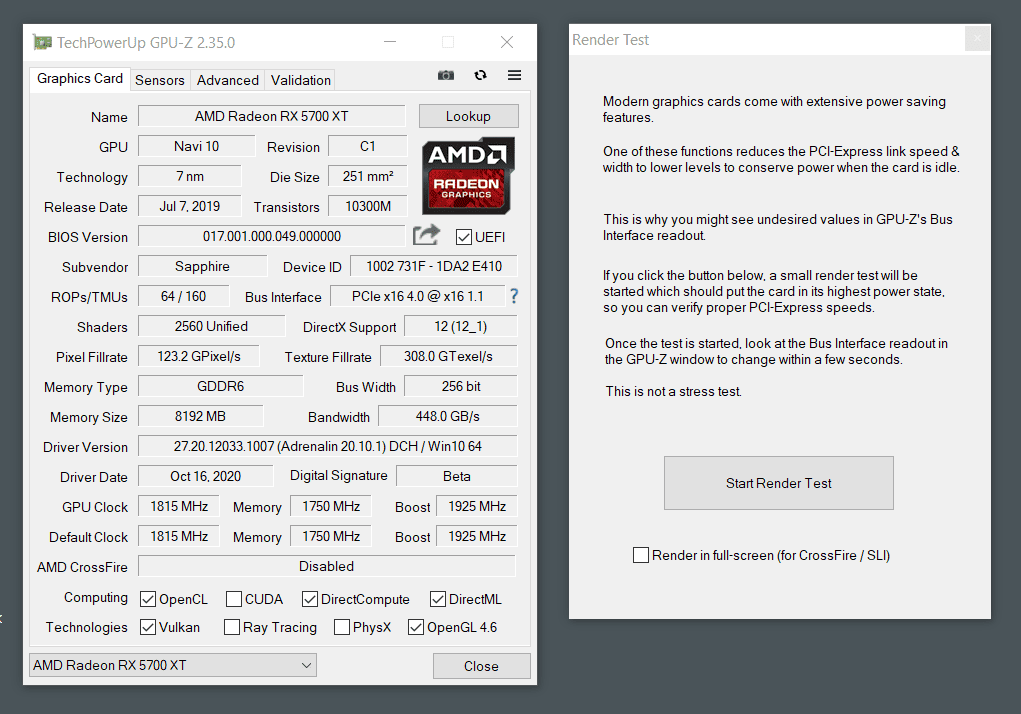Enable Render in full-screen checkbox
This screenshot has height=714, width=1021.
click(x=641, y=555)
